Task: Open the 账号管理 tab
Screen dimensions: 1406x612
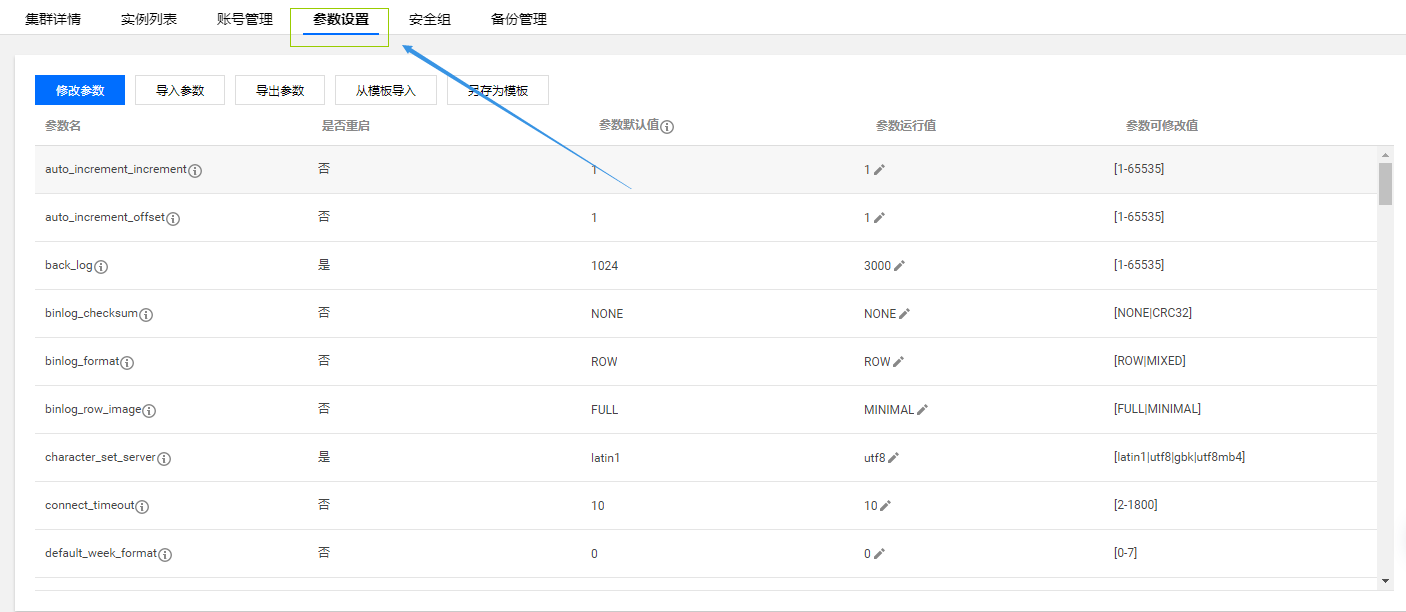Action: click(x=245, y=19)
